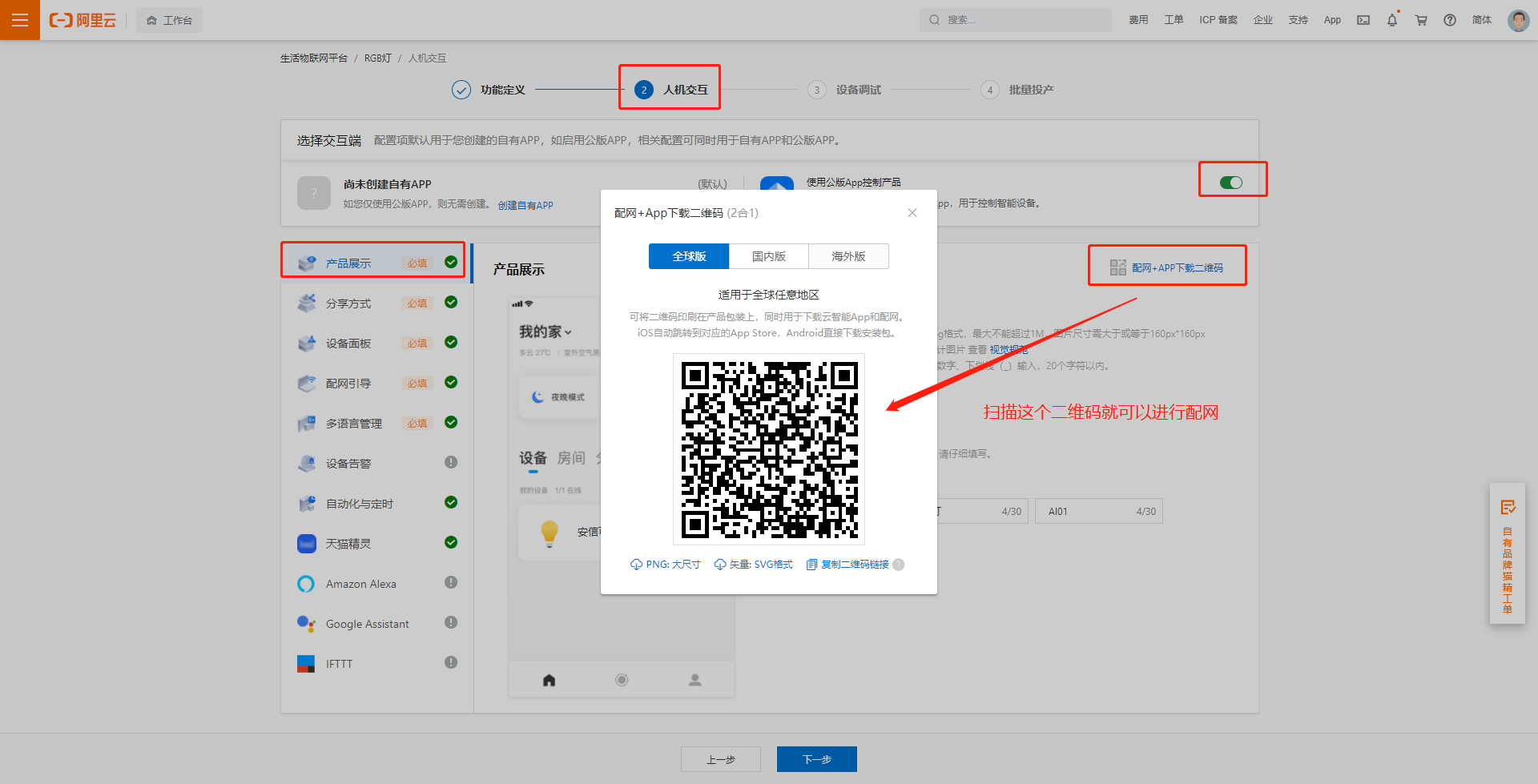Toggle the public App control switch
The width and height of the screenshot is (1538, 784).
click(1231, 183)
